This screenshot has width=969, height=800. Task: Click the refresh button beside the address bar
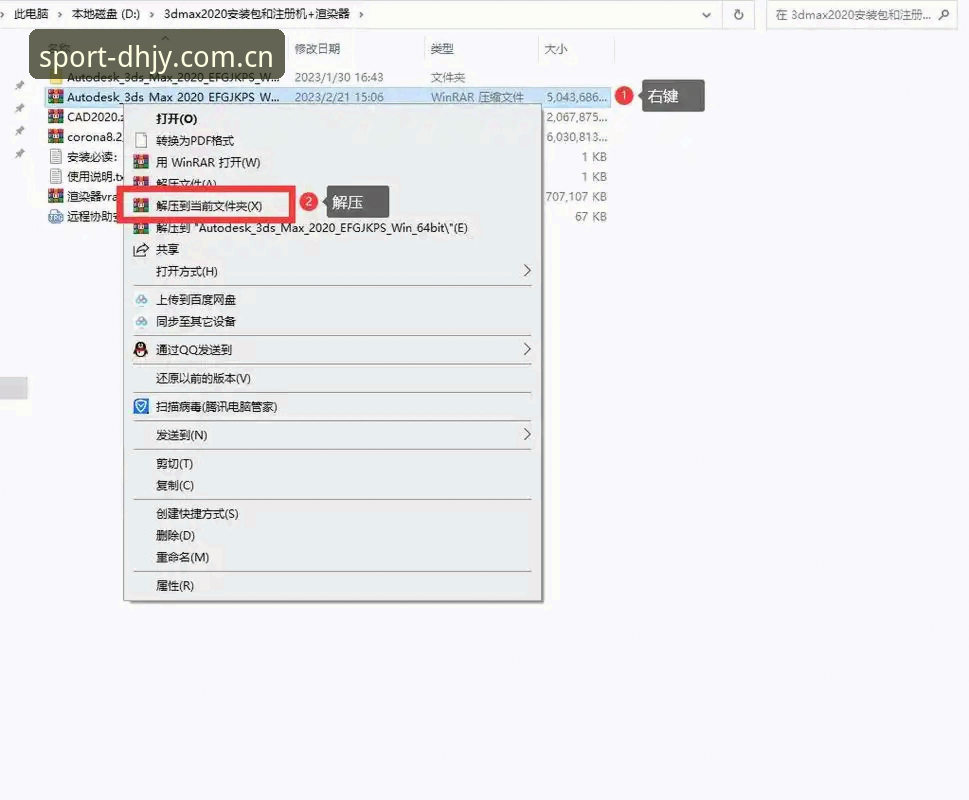click(x=738, y=14)
